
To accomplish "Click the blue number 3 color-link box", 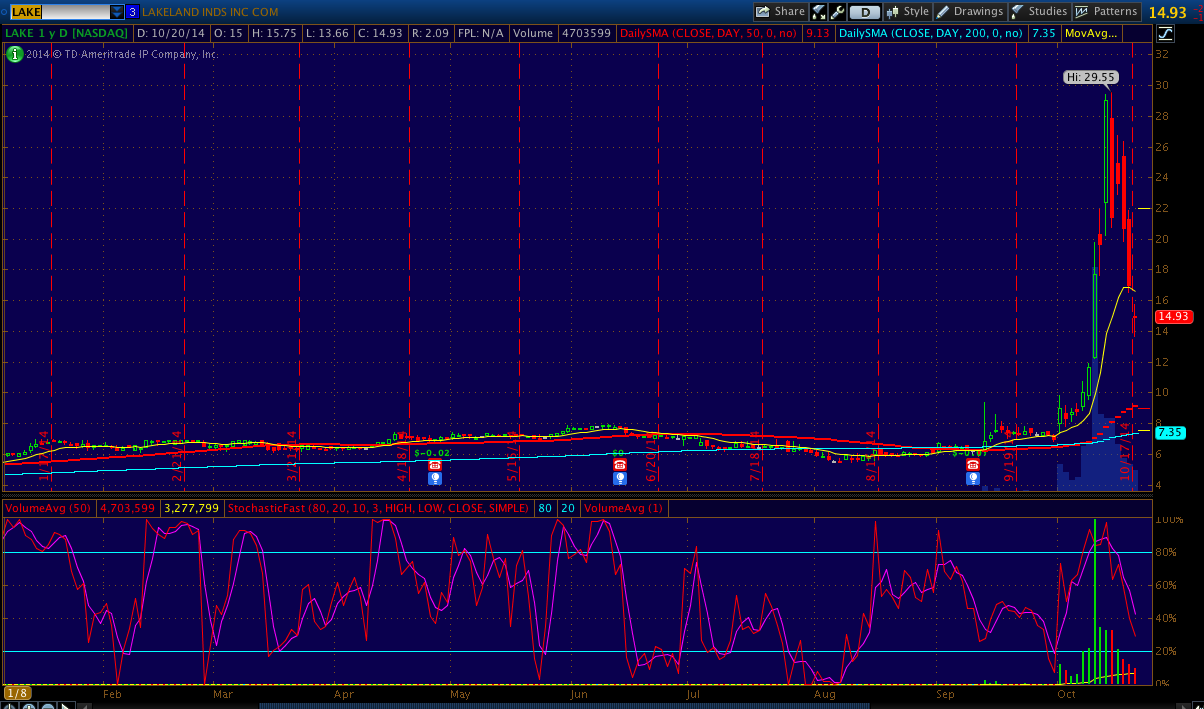I will pyautogui.click(x=132, y=12).
